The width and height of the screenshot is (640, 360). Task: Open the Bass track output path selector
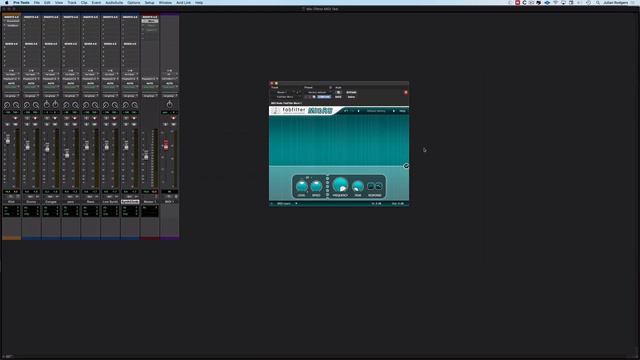click(x=91, y=79)
